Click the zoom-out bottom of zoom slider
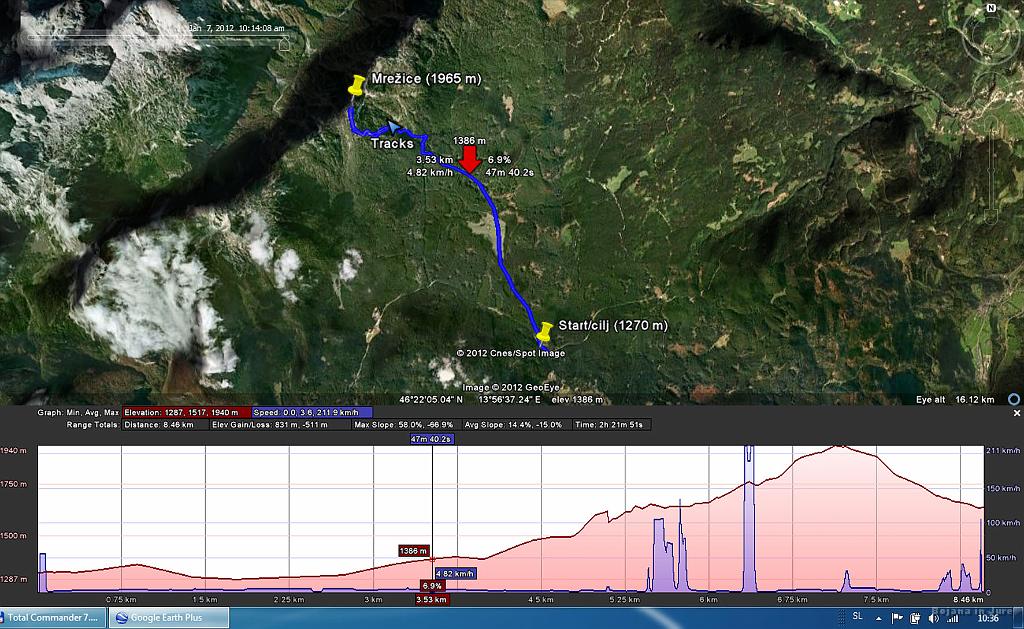Viewport: 1024px width, 629px height. [991, 219]
